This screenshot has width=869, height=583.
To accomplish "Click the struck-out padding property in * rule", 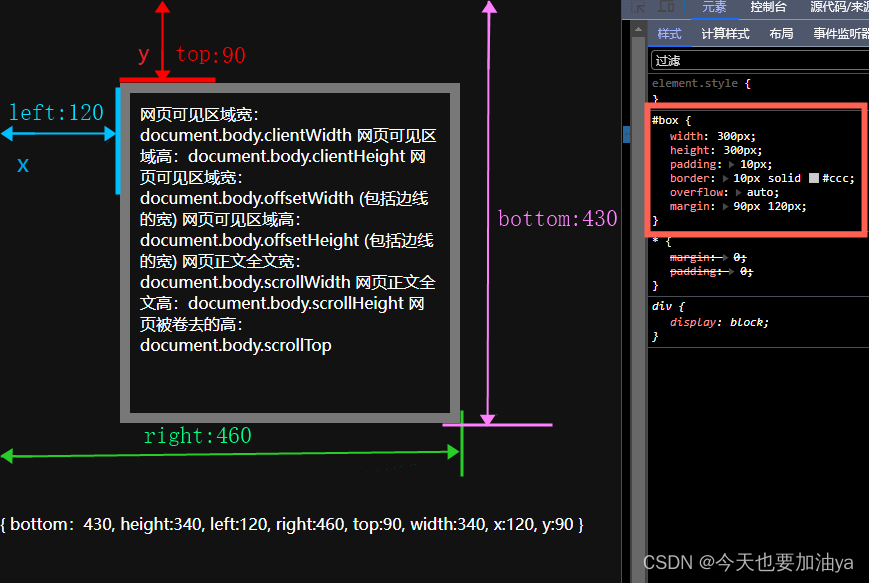I will coord(693,272).
